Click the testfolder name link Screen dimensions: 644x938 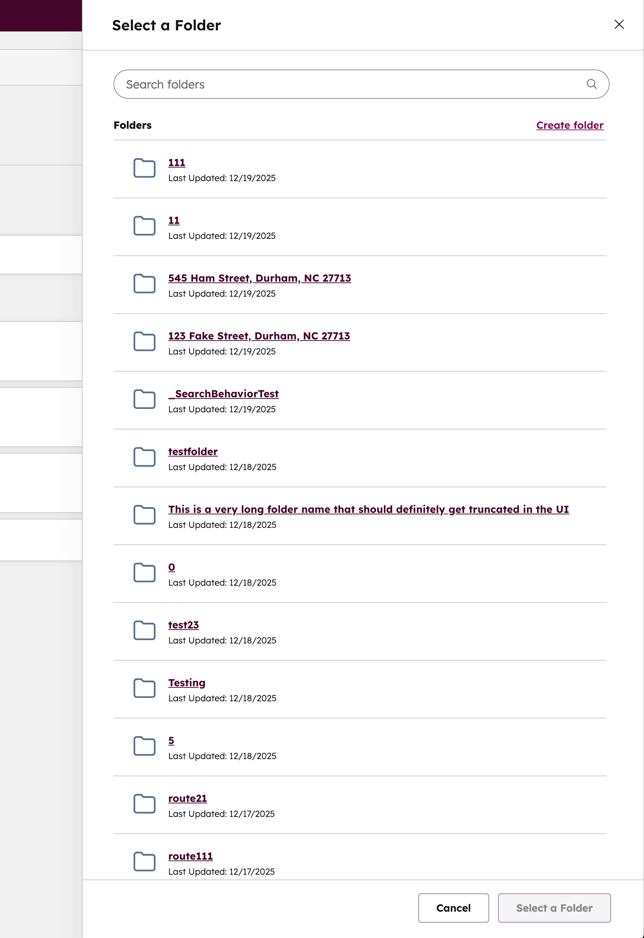coord(192,452)
